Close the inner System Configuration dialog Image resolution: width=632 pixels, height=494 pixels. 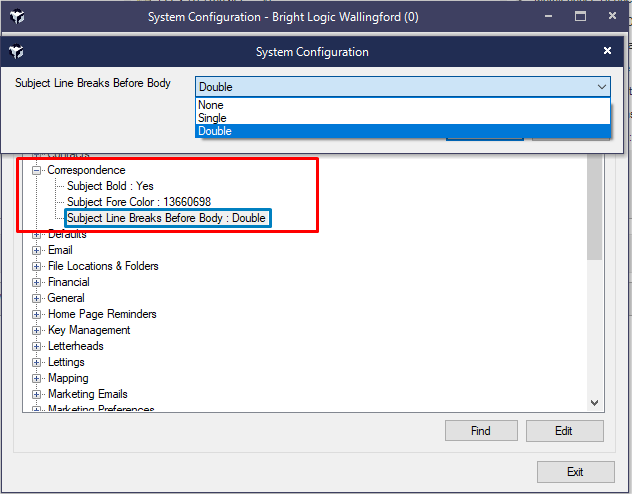[x=607, y=51]
